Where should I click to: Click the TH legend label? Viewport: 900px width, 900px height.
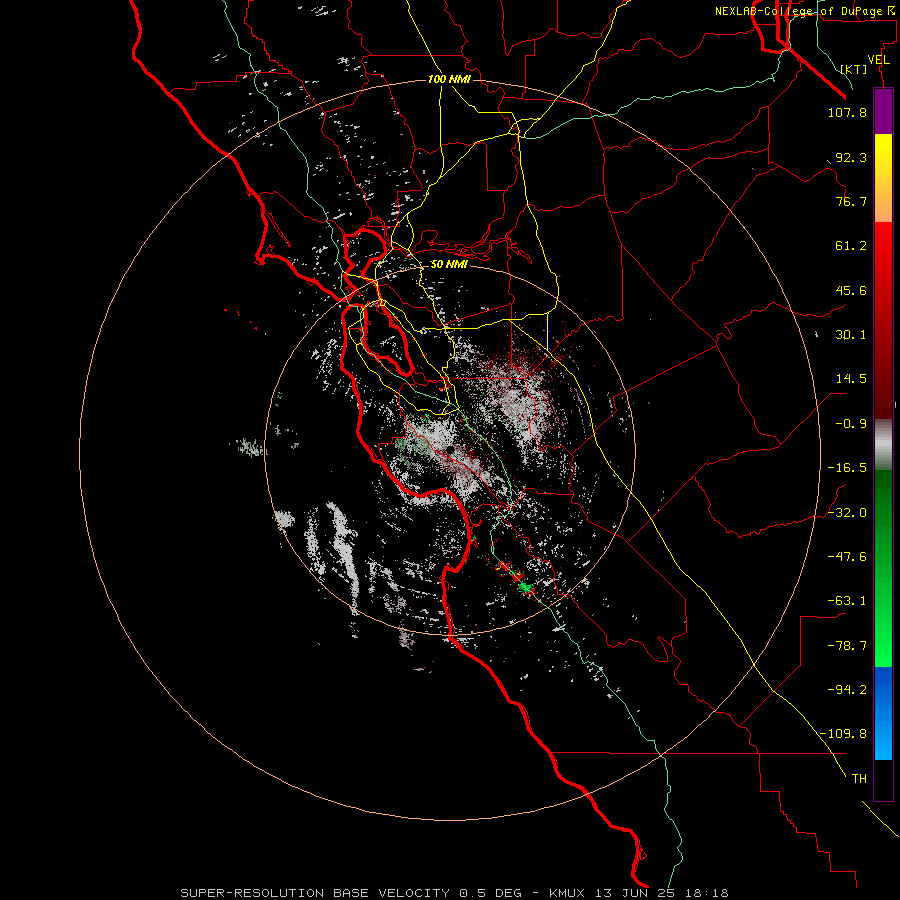(859, 779)
